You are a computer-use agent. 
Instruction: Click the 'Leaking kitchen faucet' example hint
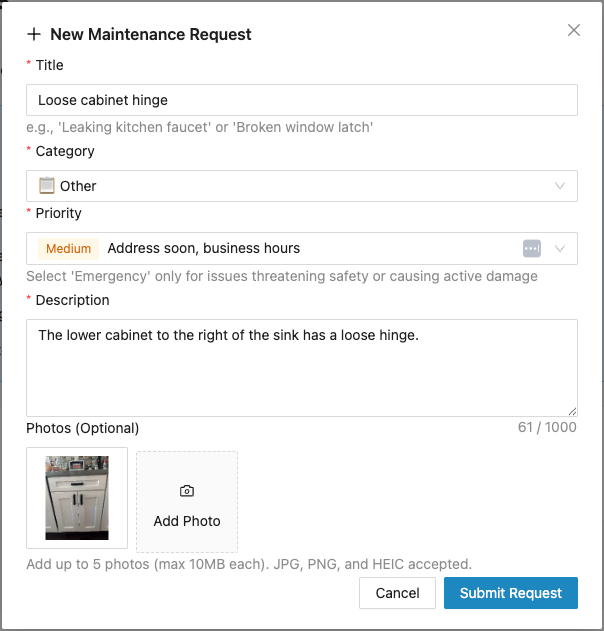point(199,127)
